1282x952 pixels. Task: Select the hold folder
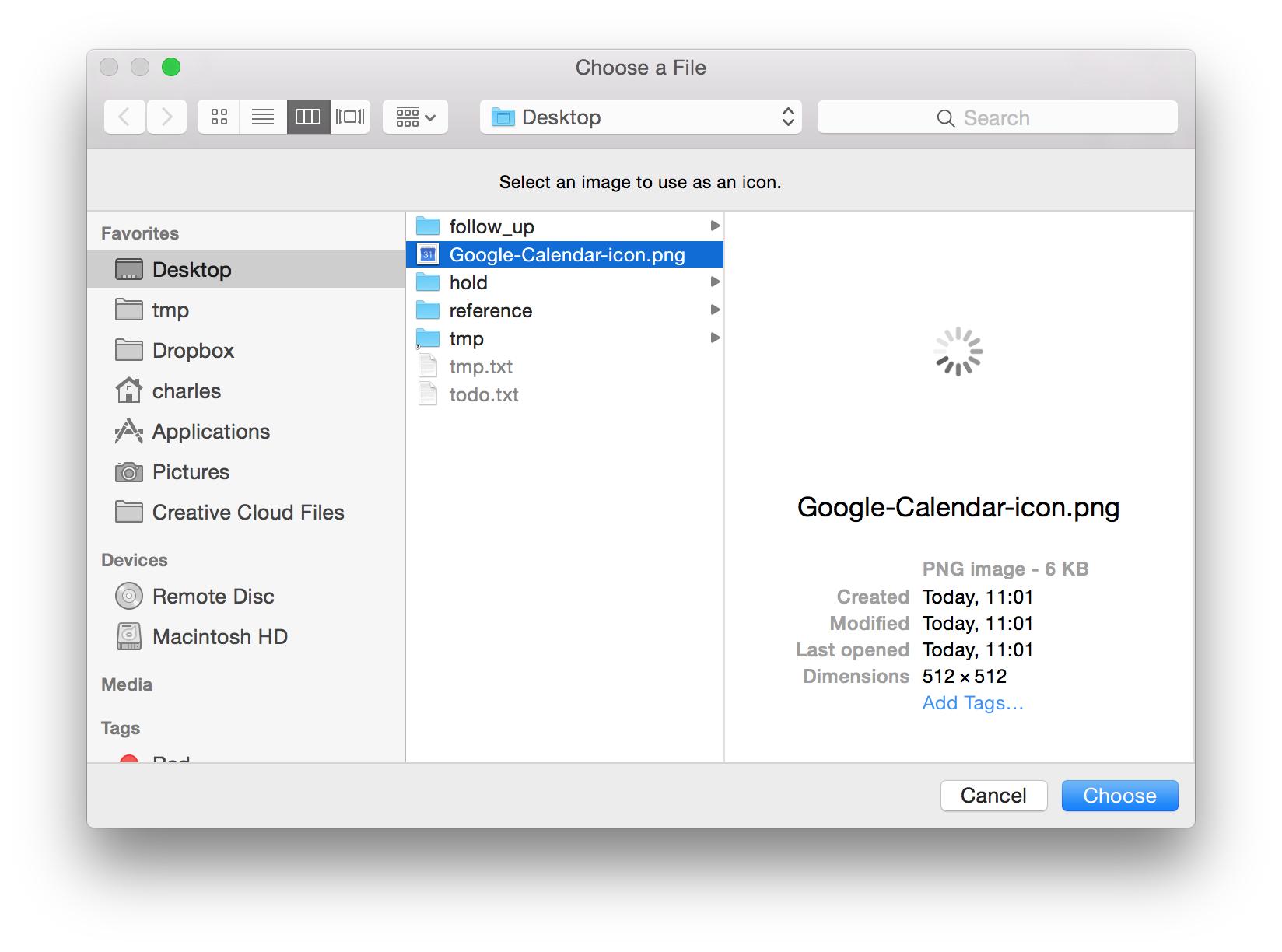(565, 282)
